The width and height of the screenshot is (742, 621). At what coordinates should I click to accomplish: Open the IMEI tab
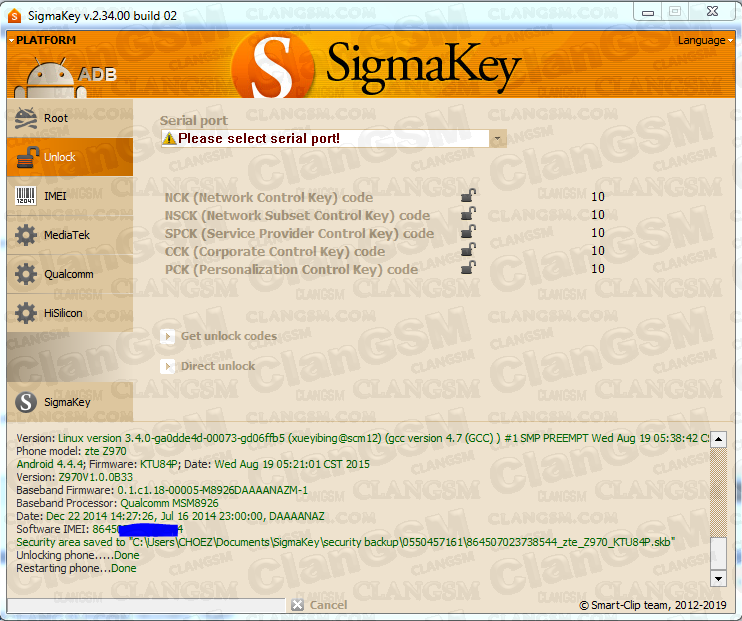point(70,196)
